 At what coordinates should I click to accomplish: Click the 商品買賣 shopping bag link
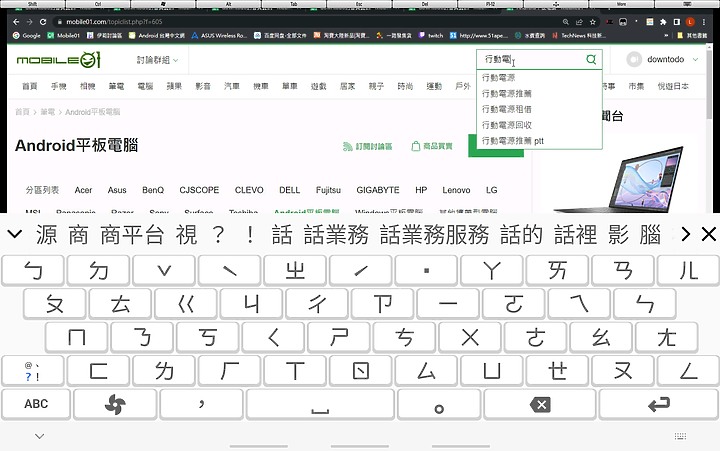(x=432, y=146)
